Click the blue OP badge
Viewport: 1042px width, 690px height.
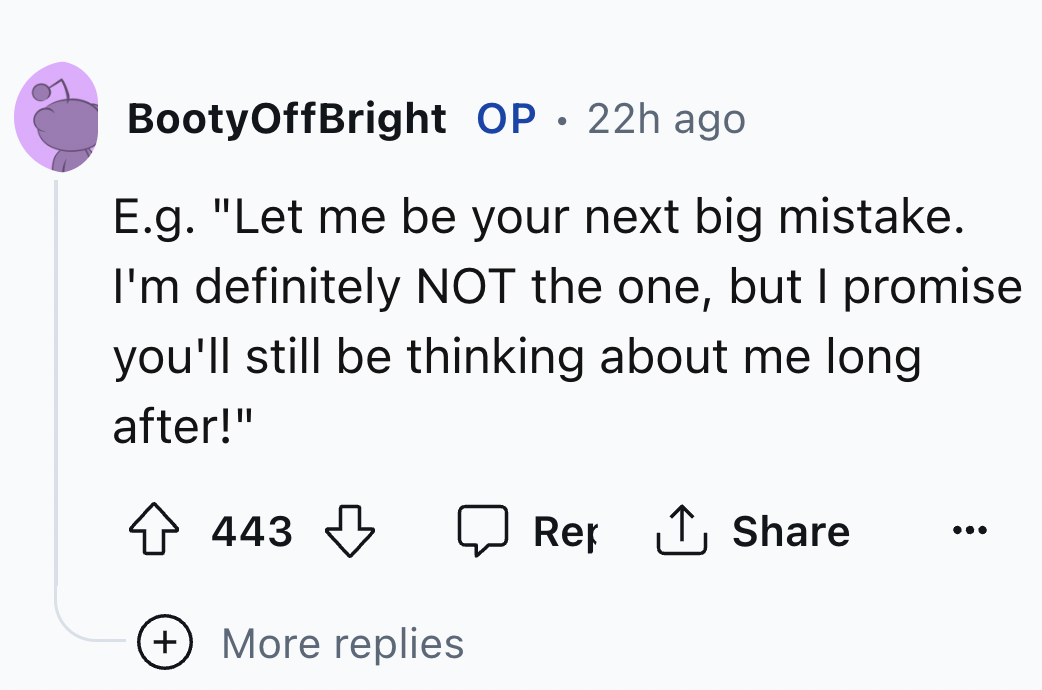pyautogui.click(x=506, y=120)
